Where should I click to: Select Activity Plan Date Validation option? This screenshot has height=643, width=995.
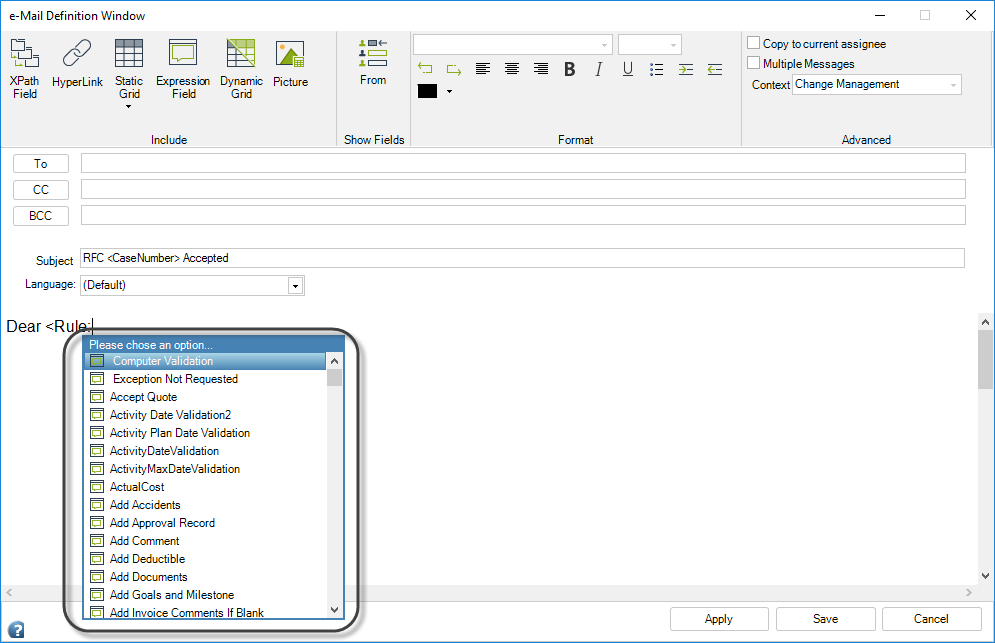(x=205, y=433)
